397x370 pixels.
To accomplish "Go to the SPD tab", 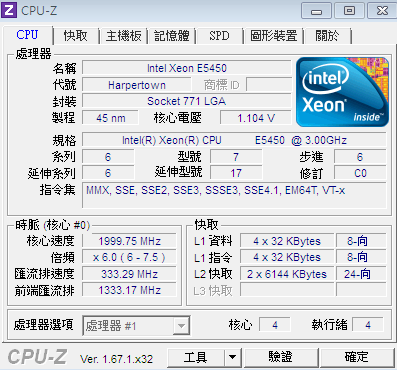I will (219, 36).
